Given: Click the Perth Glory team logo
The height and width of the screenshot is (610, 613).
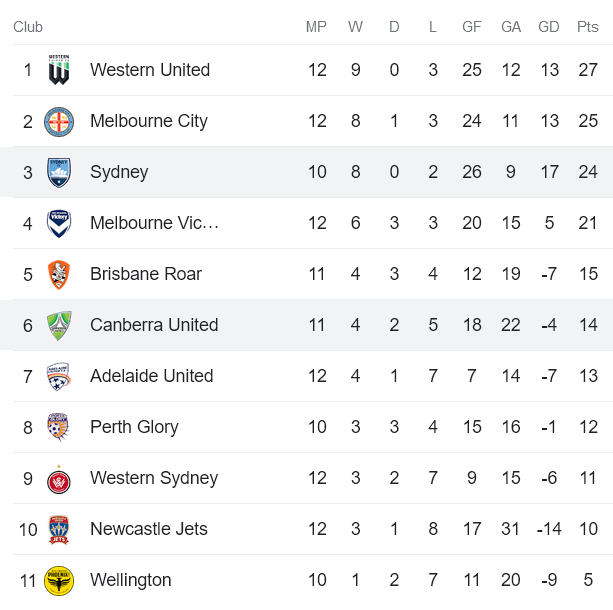Looking at the screenshot, I should pos(59,427).
